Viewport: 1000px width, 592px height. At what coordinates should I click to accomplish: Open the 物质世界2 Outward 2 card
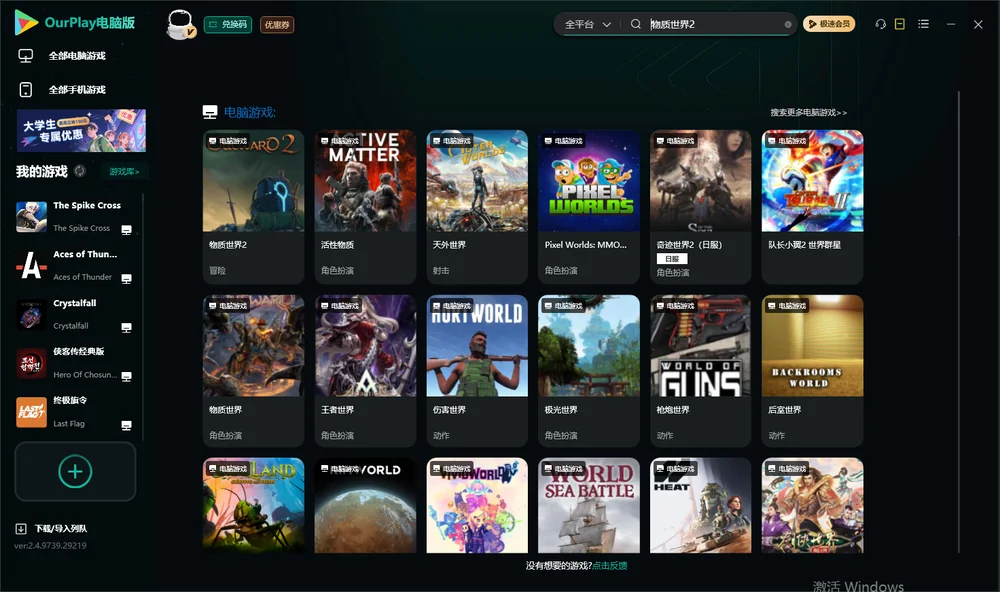[x=253, y=207]
